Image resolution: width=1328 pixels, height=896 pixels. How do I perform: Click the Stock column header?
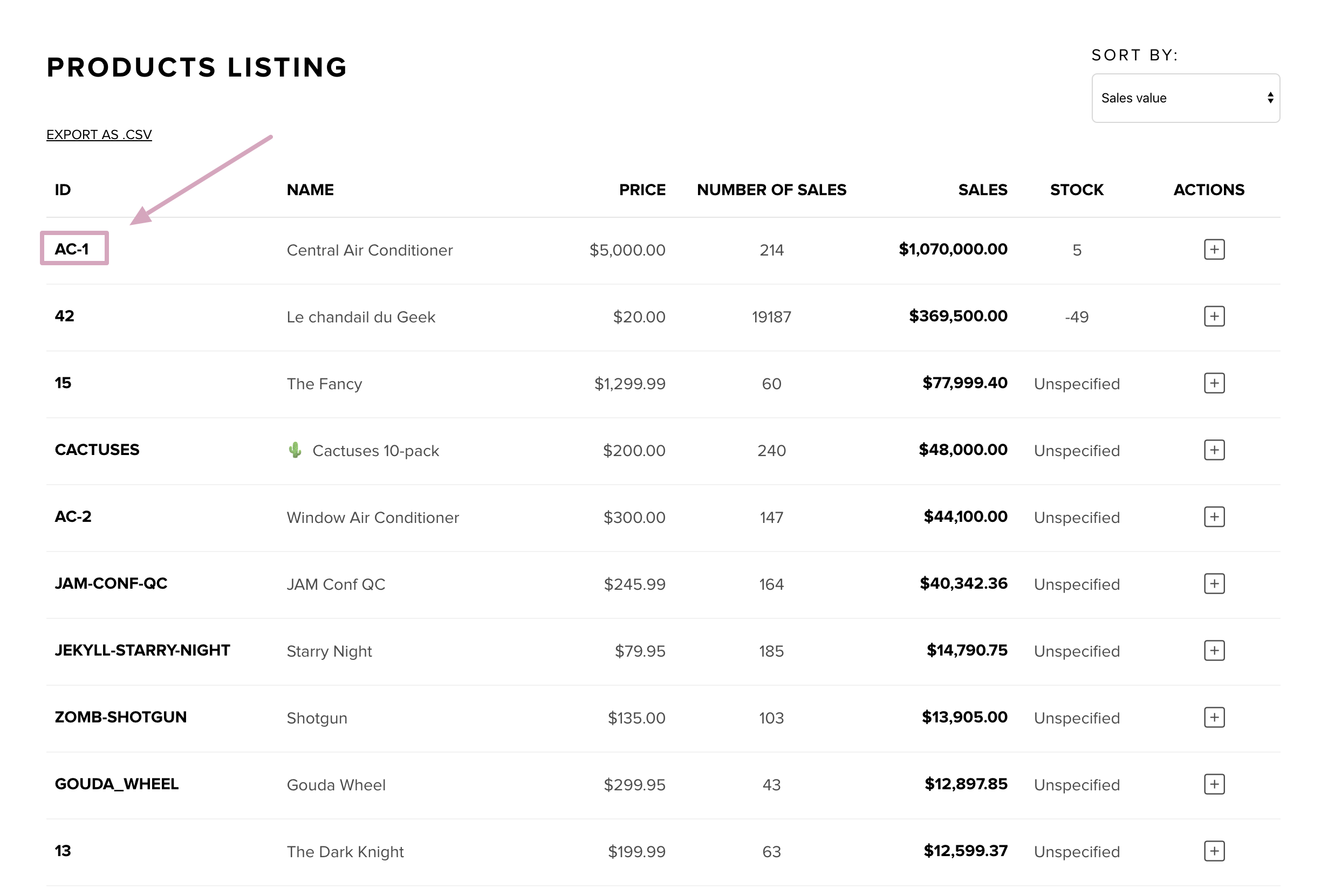point(1076,190)
